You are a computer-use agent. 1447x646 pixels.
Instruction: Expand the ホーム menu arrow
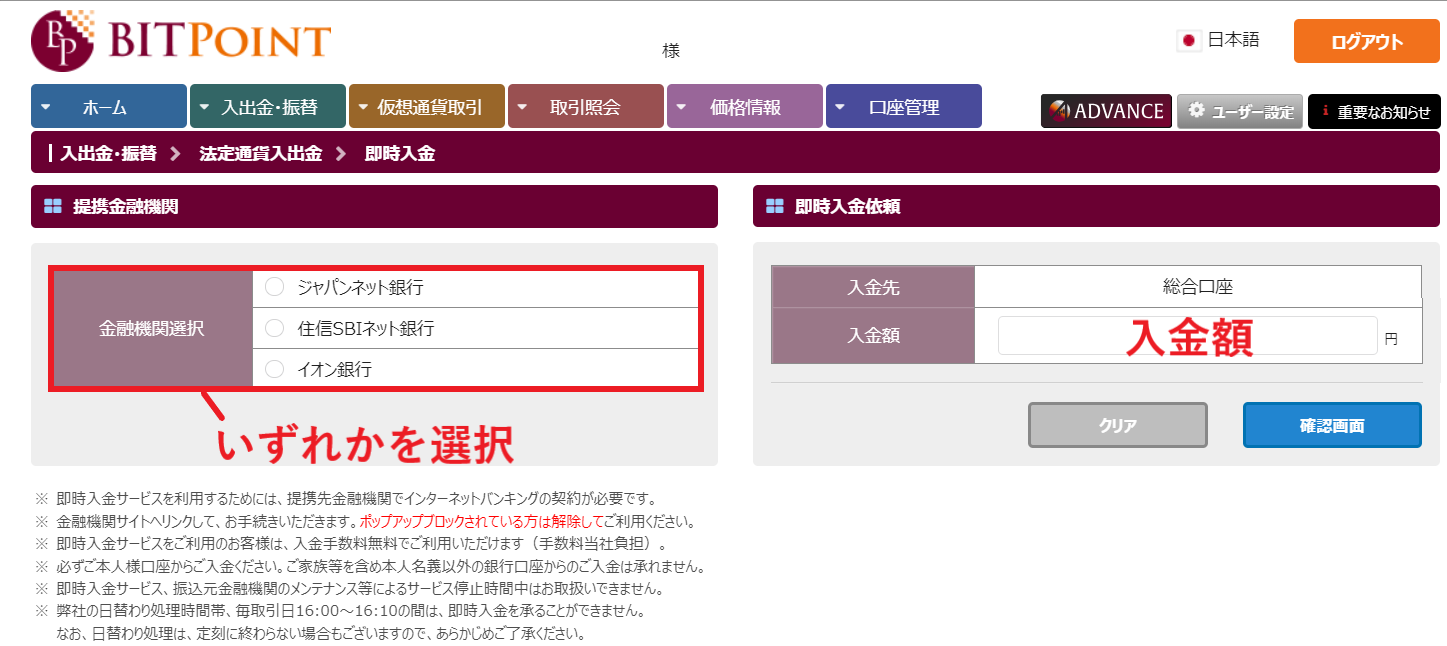47,107
